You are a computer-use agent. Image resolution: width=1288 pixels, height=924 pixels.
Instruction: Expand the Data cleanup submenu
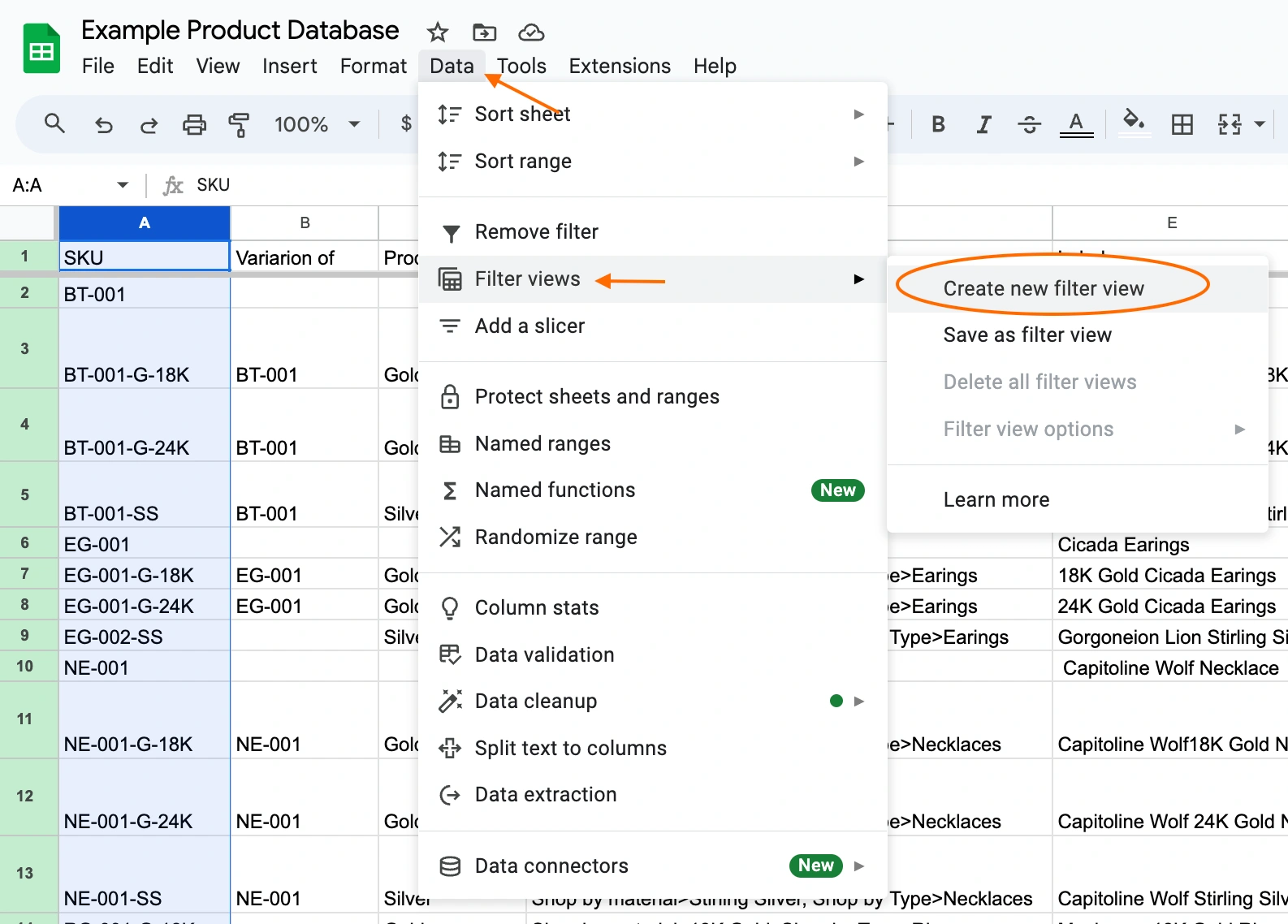[x=652, y=701]
